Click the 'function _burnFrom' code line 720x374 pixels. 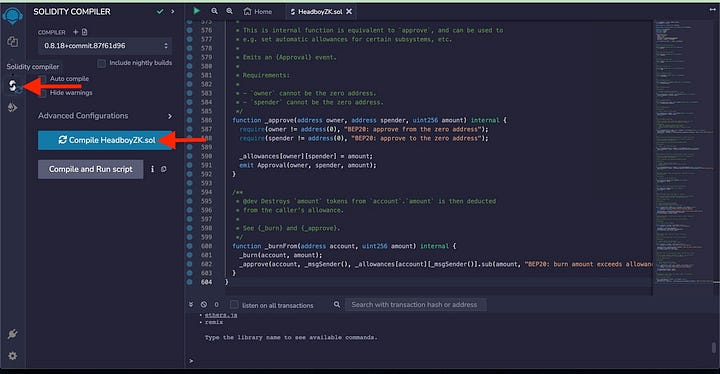pyautogui.click(x=344, y=246)
